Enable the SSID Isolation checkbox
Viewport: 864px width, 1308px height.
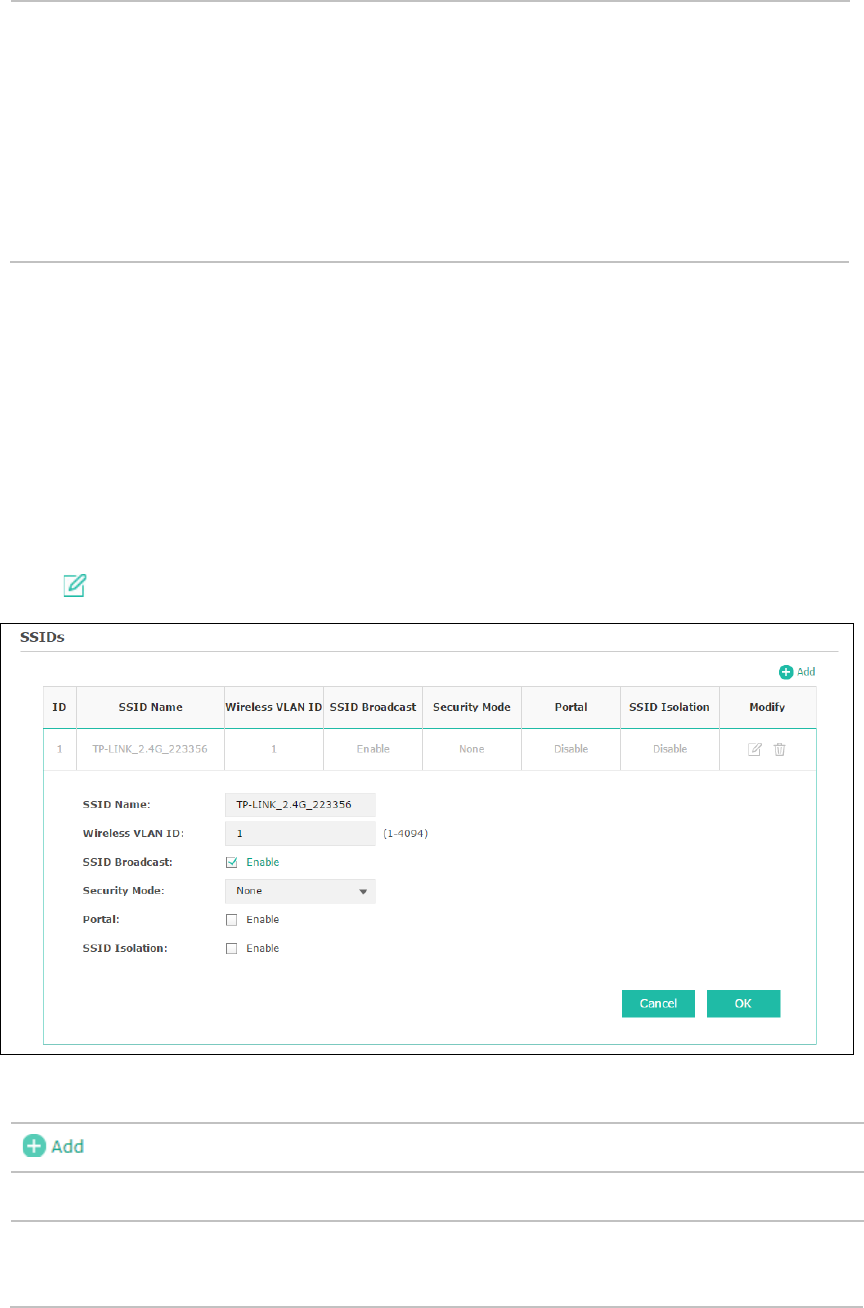232,948
